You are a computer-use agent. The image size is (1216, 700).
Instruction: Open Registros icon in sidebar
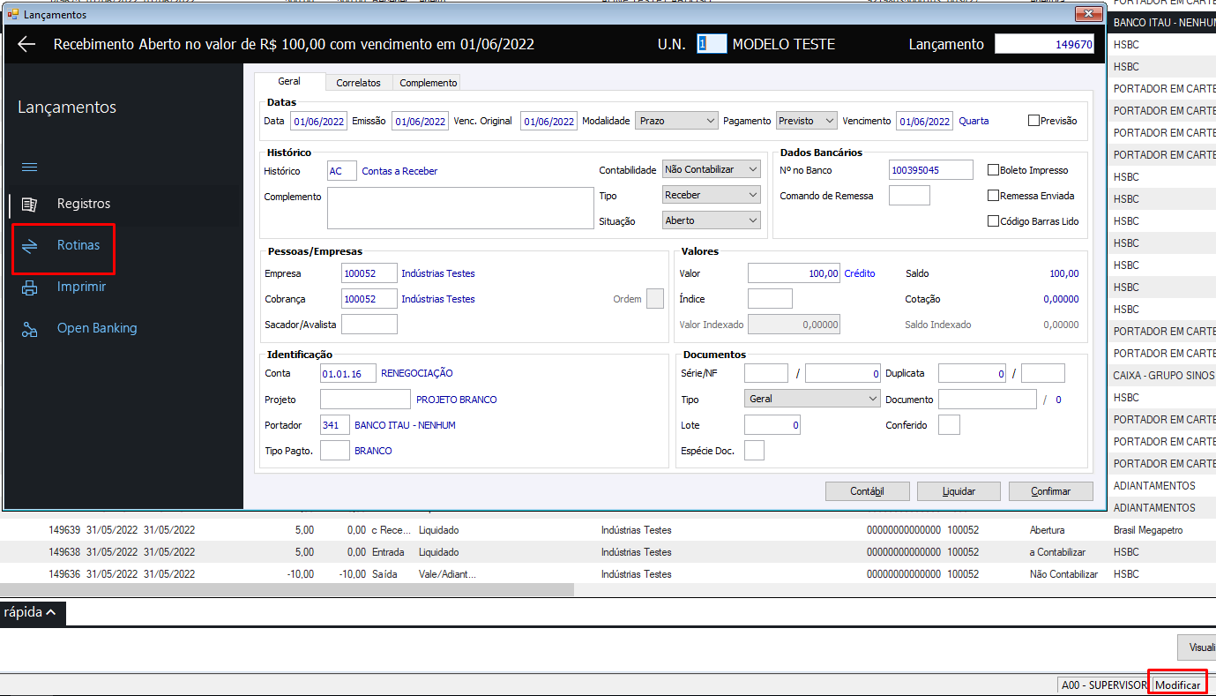[x=29, y=204]
